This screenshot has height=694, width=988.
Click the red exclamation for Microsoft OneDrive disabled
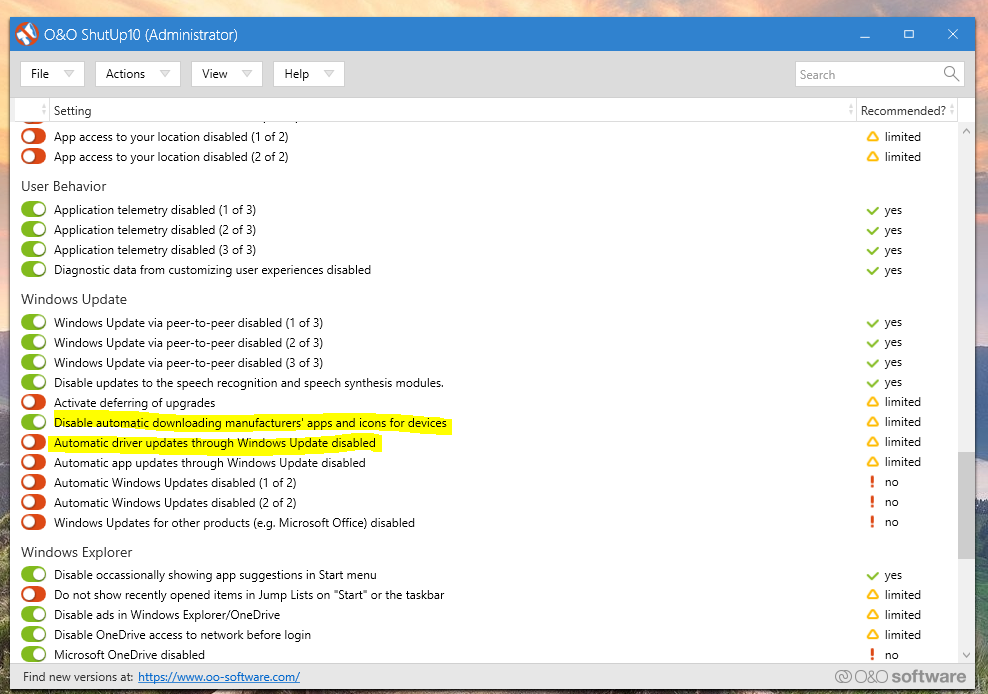[872, 655]
